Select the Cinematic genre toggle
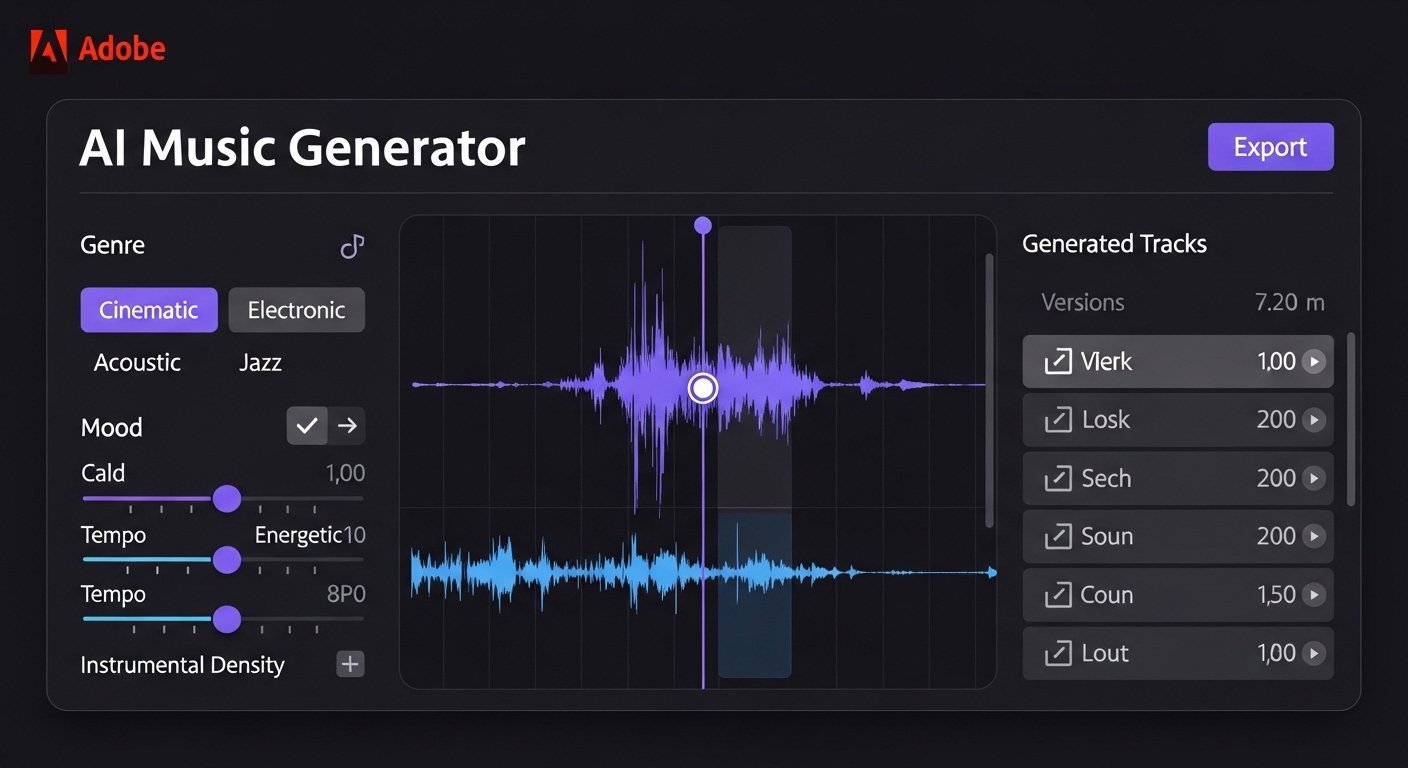The image size is (1408, 768). tap(148, 310)
